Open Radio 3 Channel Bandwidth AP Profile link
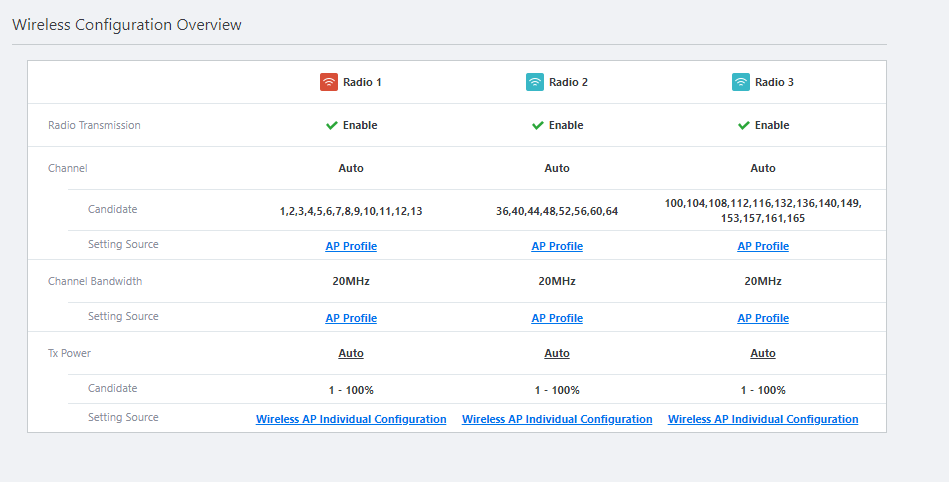 tap(763, 318)
